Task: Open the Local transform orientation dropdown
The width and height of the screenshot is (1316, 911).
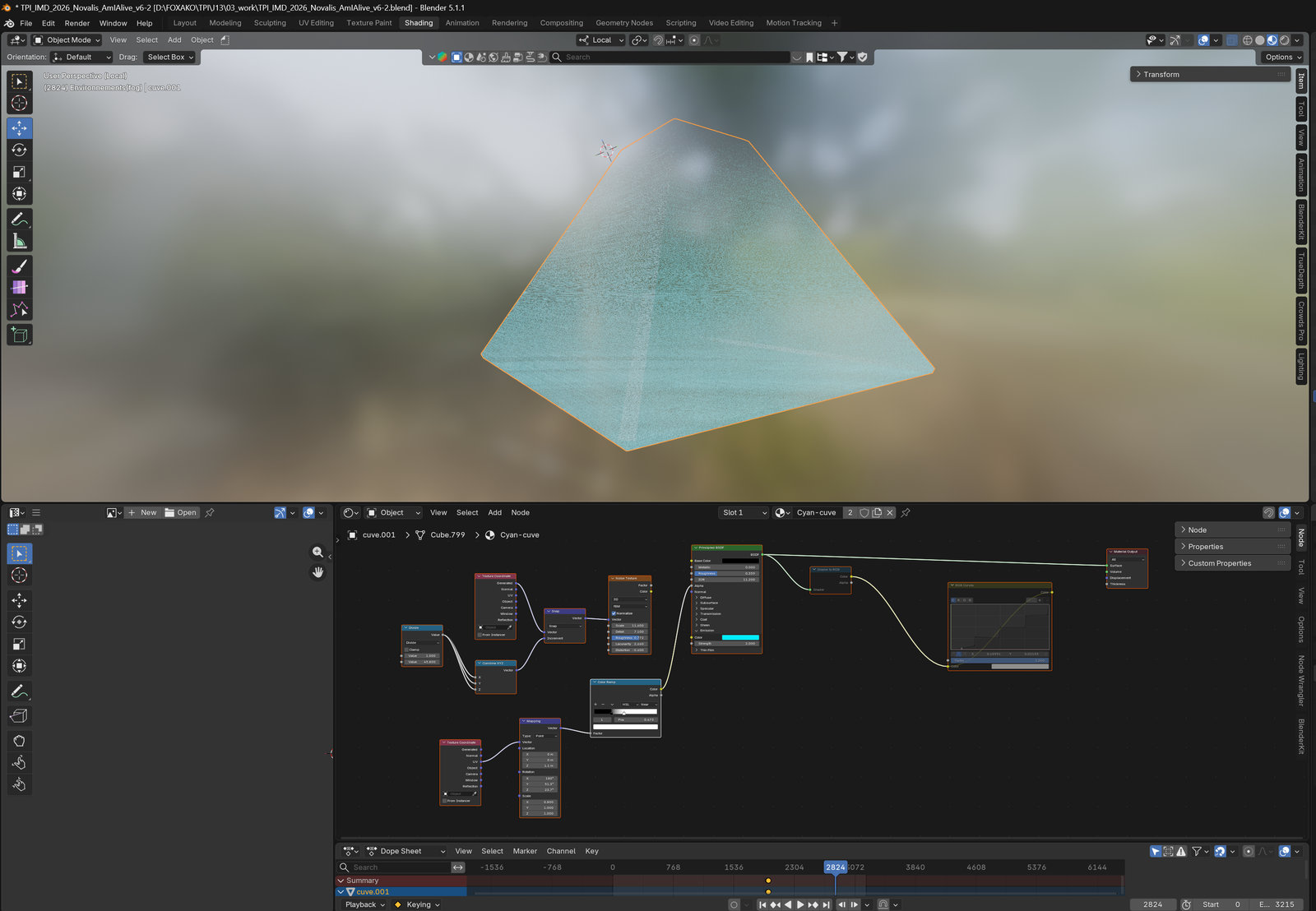Action: (x=601, y=39)
